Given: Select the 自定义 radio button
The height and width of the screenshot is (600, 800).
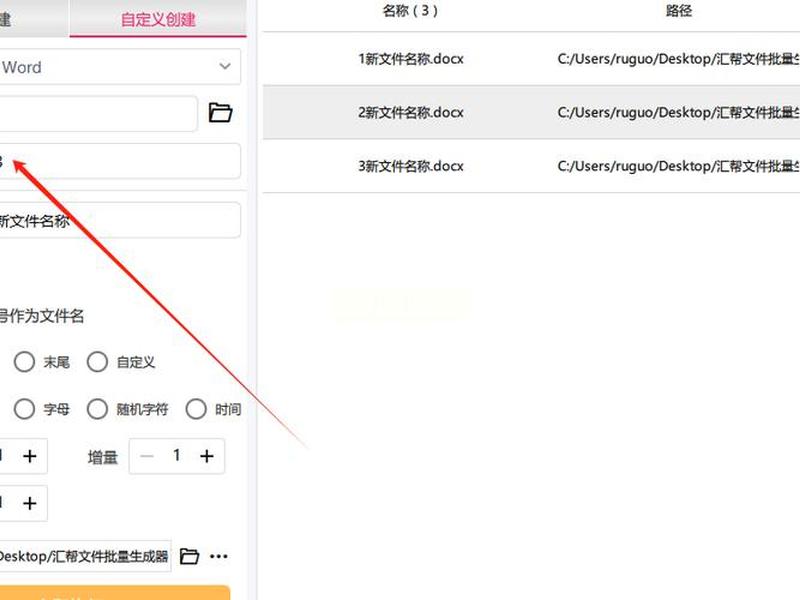Looking at the screenshot, I should pos(97,362).
